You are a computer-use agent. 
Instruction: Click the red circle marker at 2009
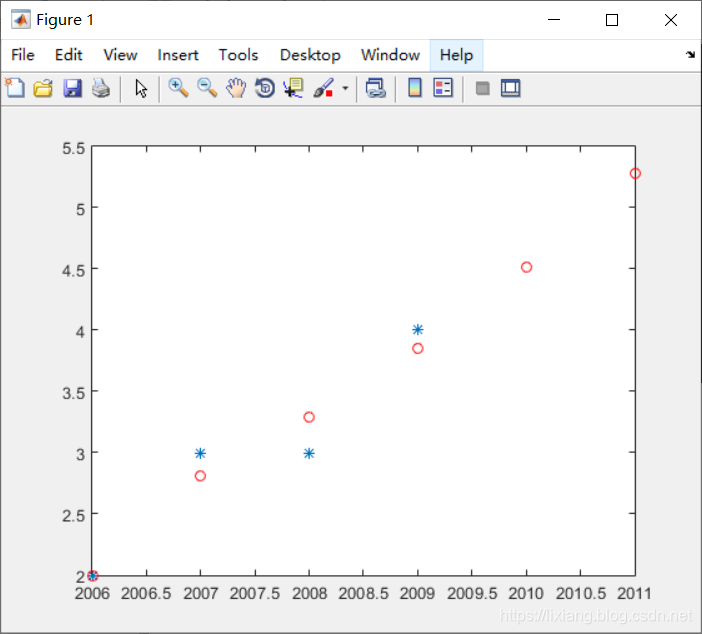(x=417, y=348)
